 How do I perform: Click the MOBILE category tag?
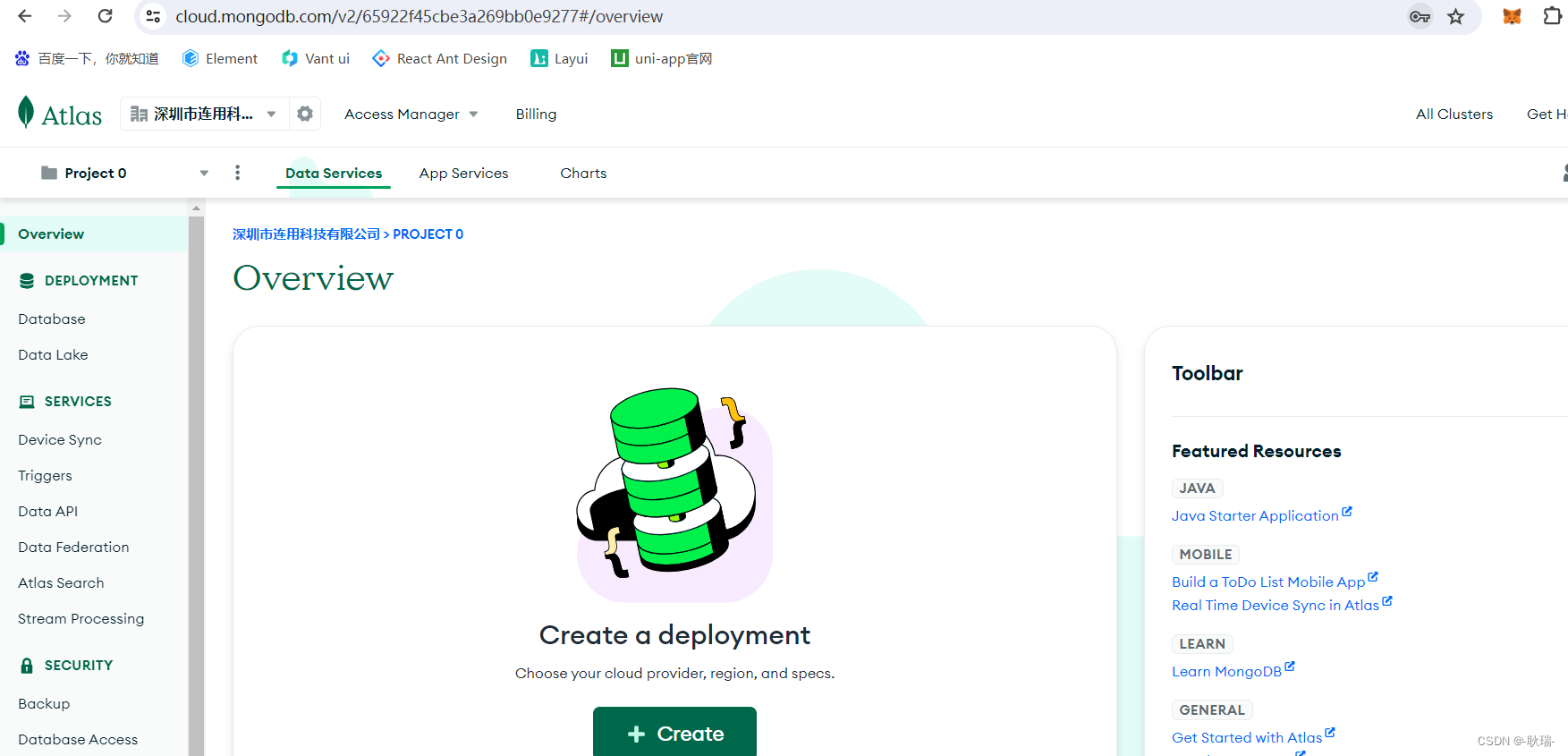[1205, 554]
